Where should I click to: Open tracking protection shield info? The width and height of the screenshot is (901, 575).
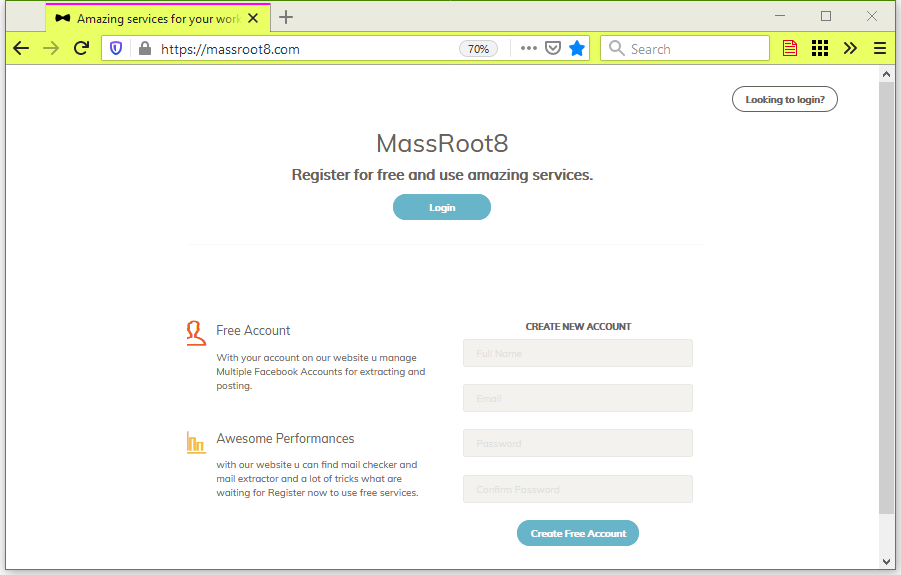tap(116, 49)
